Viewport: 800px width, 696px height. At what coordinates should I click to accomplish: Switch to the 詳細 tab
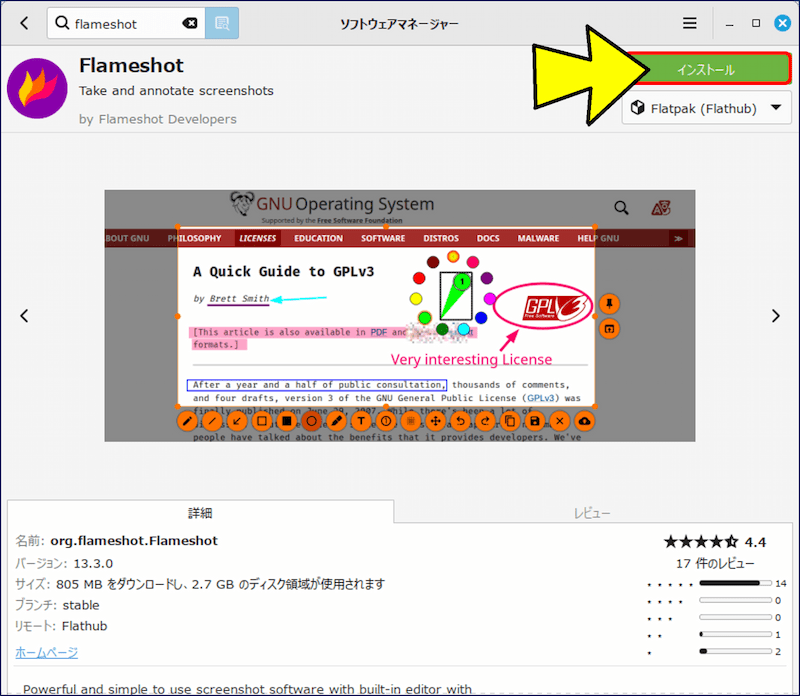[200, 513]
